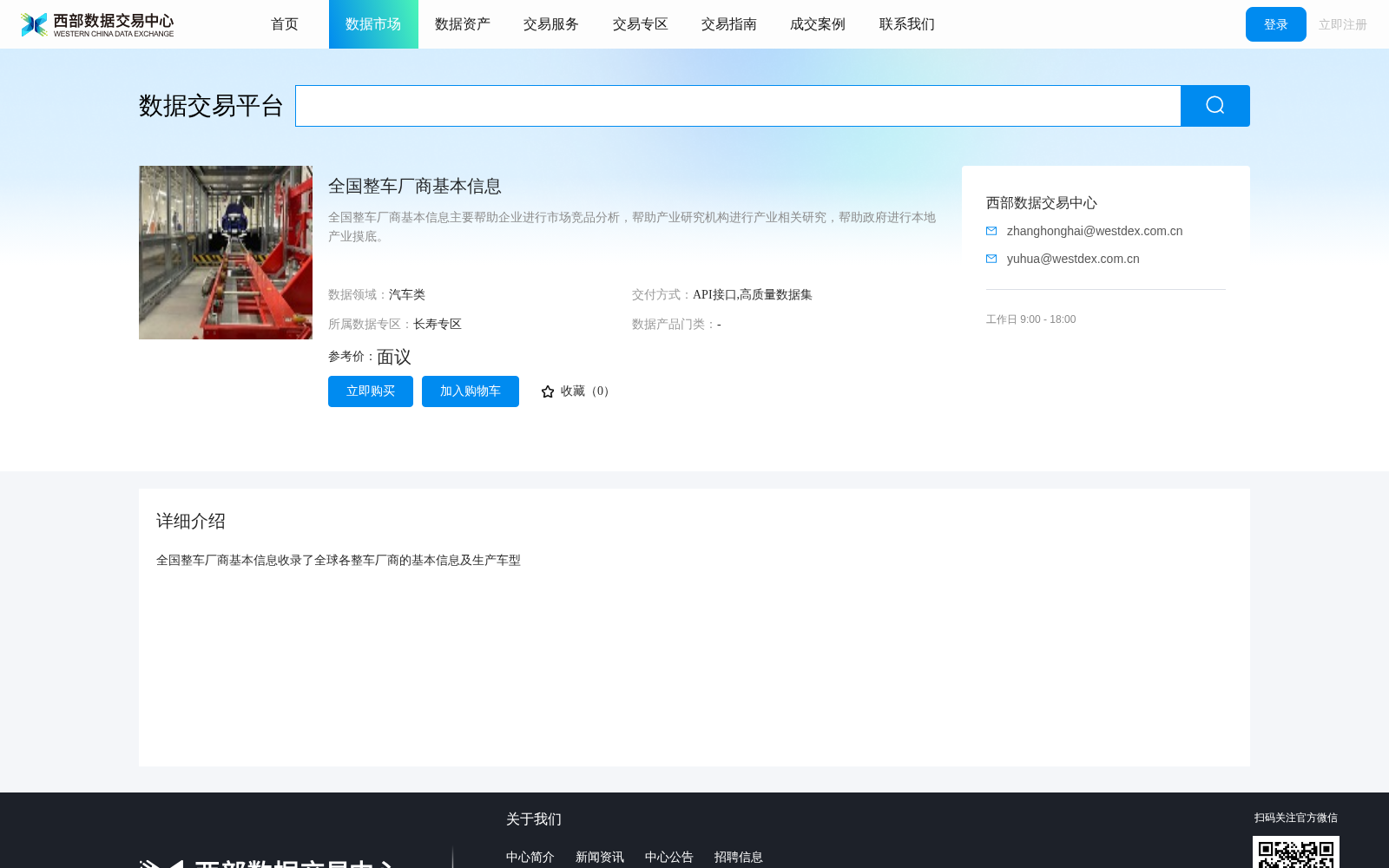Click yuhua@westdex.com.cn email
The height and width of the screenshot is (868, 1389).
[x=1073, y=259]
